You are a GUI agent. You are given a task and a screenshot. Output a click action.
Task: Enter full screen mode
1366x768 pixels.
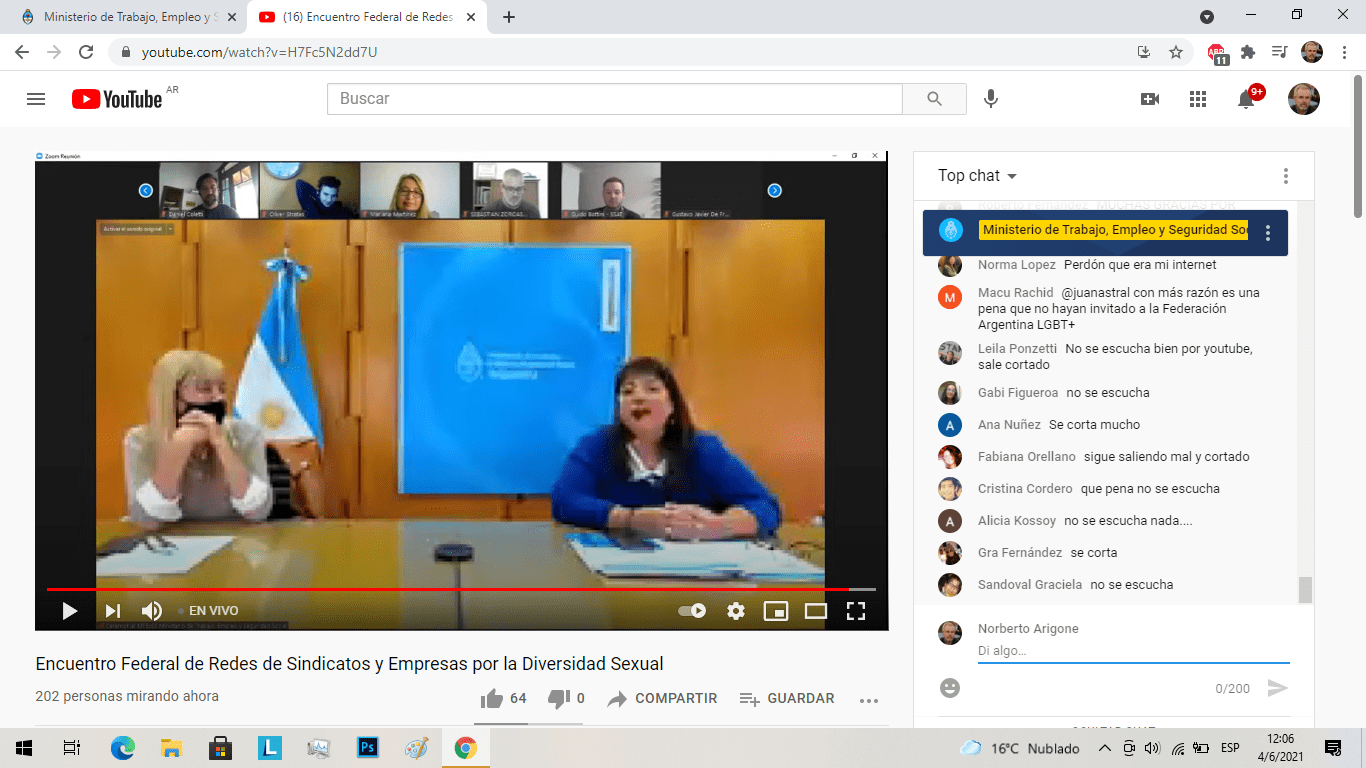pos(856,611)
